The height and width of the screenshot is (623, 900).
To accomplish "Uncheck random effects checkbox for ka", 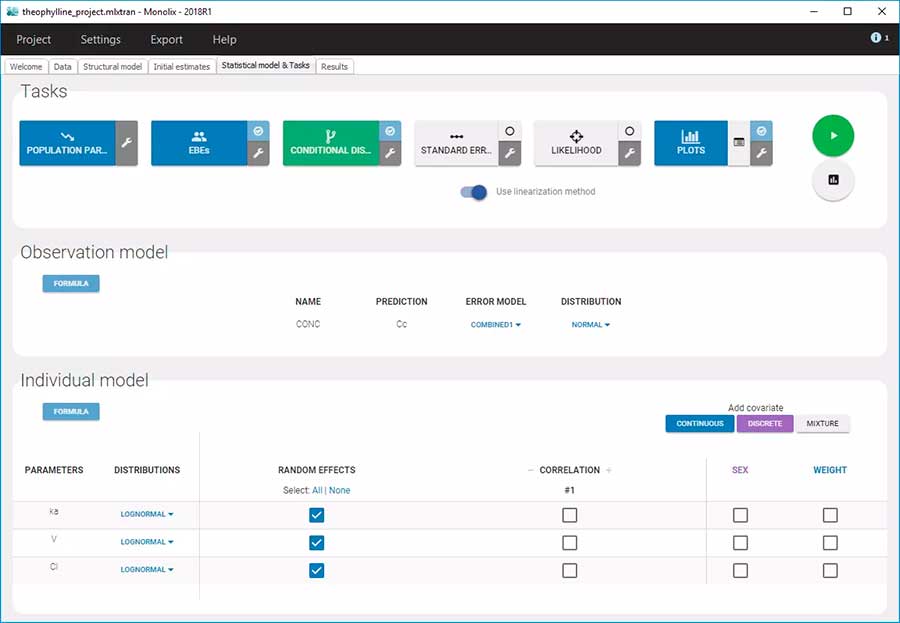I will tap(317, 515).
